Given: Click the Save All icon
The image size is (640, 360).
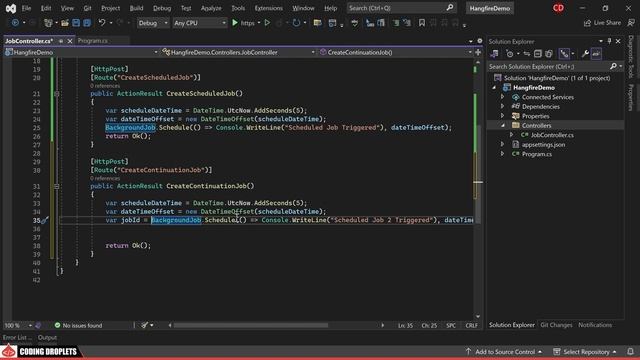Looking at the screenshot, I should click(x=87, y=23).
